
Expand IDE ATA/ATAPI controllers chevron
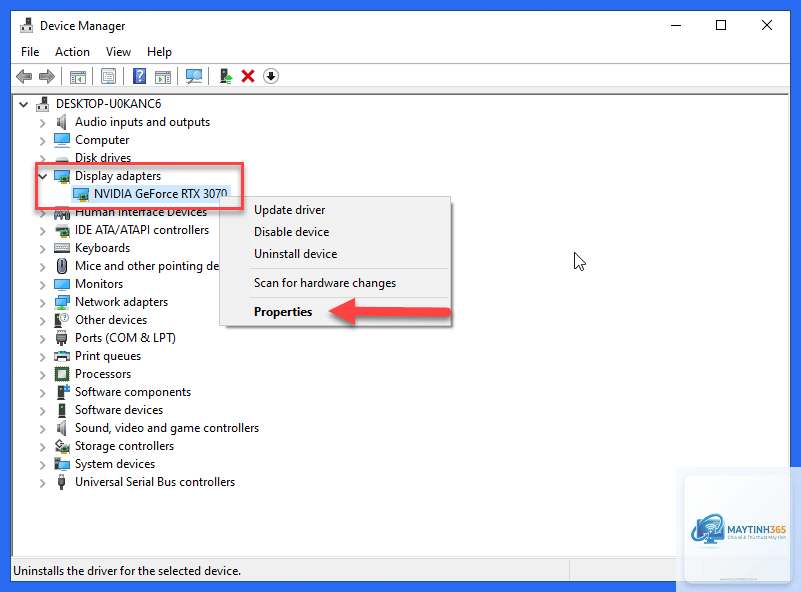[43, 231]
